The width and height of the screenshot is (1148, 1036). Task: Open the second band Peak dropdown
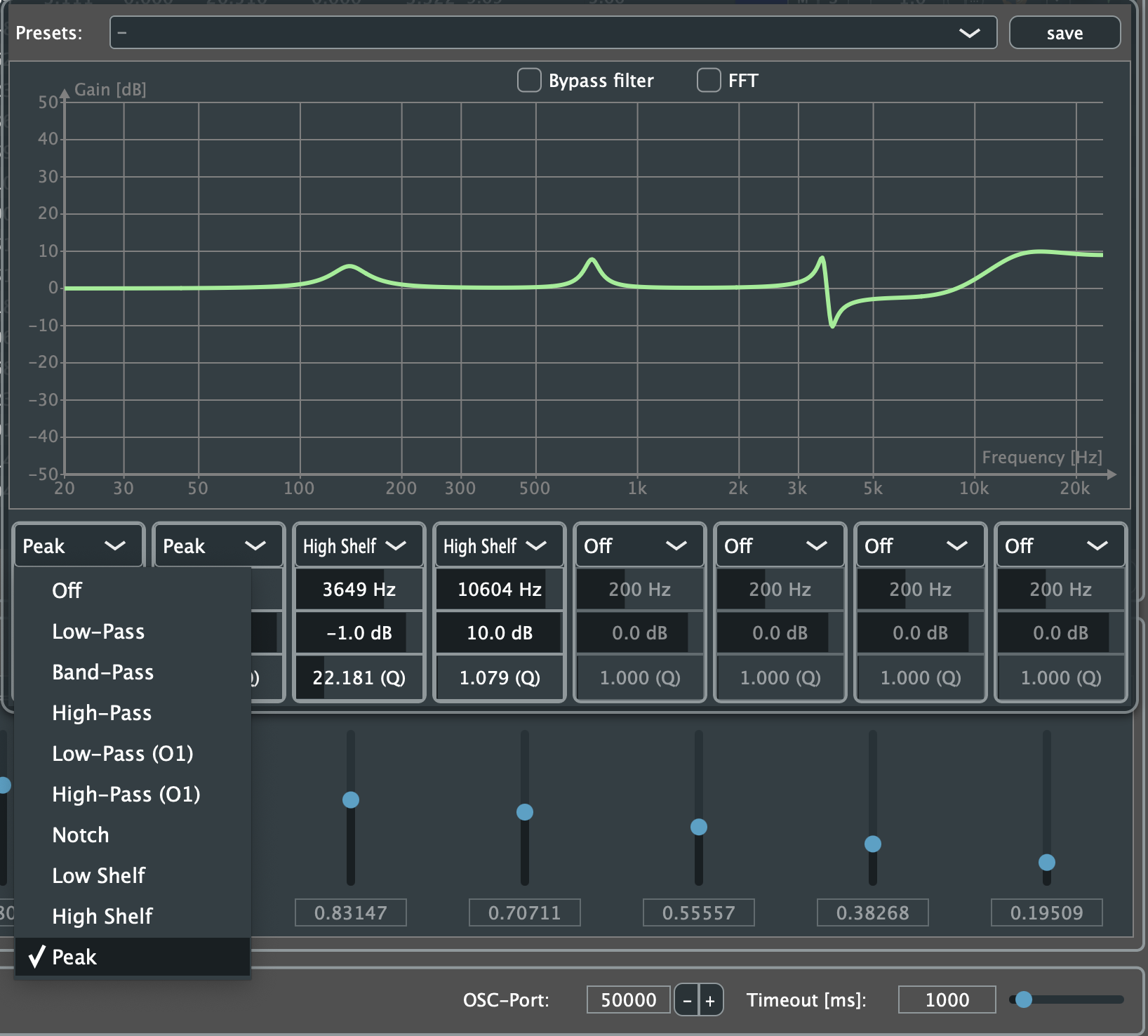coord(218,546)
